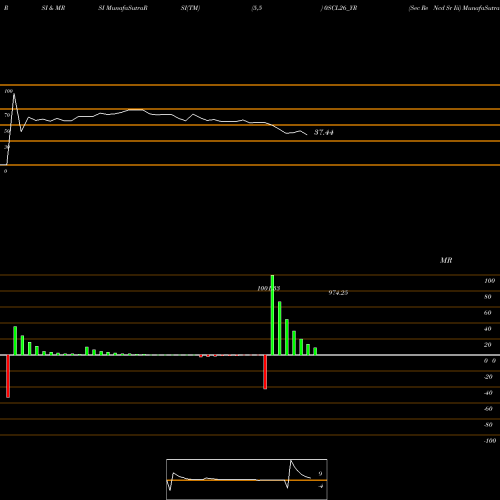This screenshot has width=500, height=500.
Task: Click the 'SI(TM)' header label
Action: coord(190,8)
